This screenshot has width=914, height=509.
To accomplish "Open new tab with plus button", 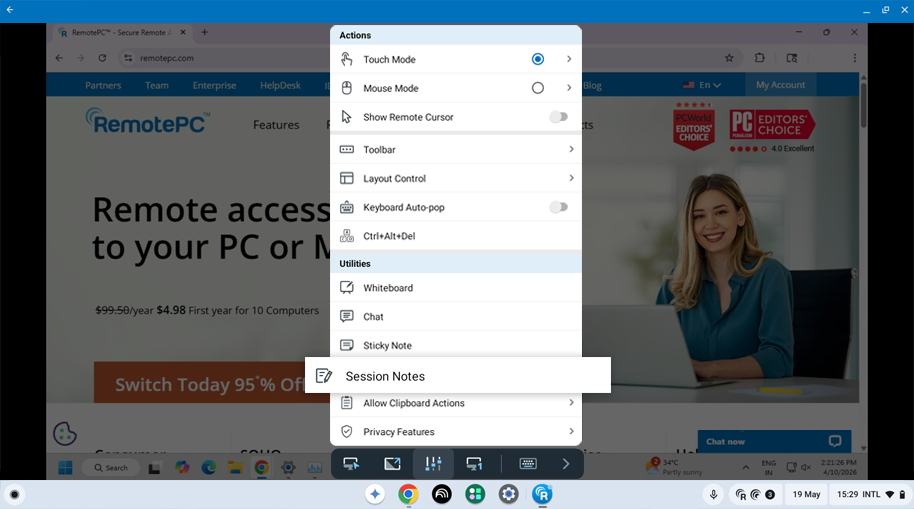I will [x=204, y=33].
